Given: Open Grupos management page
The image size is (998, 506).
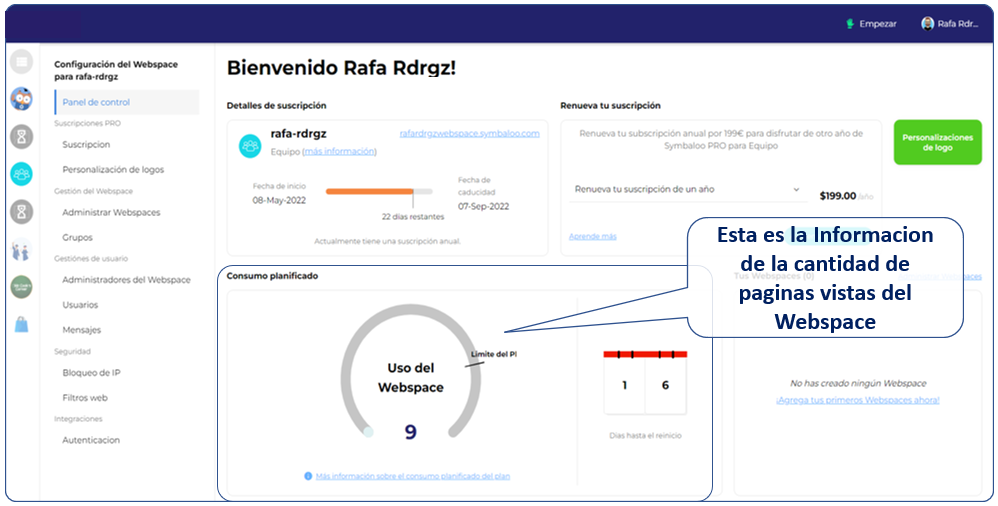Looking at the screenshot, I should [x=78, y=237].
